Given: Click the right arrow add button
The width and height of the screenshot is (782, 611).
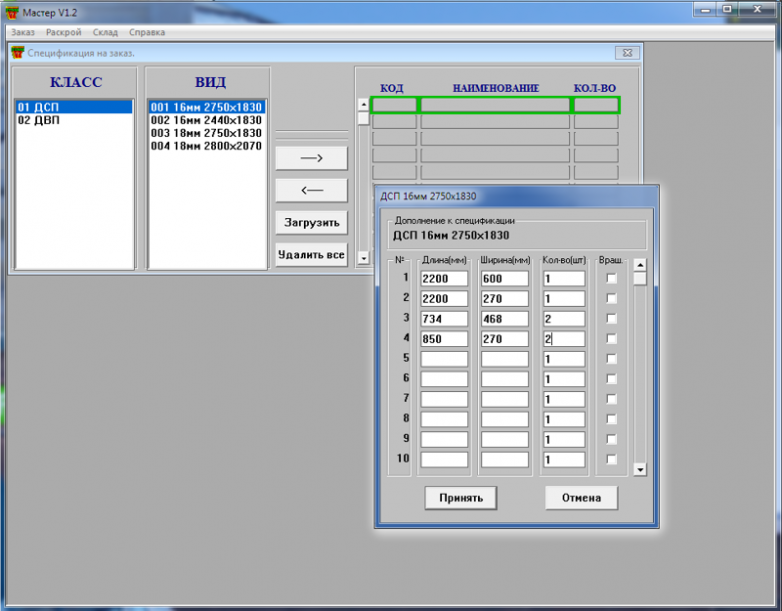Looking at the screenshot, I should [311, 158].
